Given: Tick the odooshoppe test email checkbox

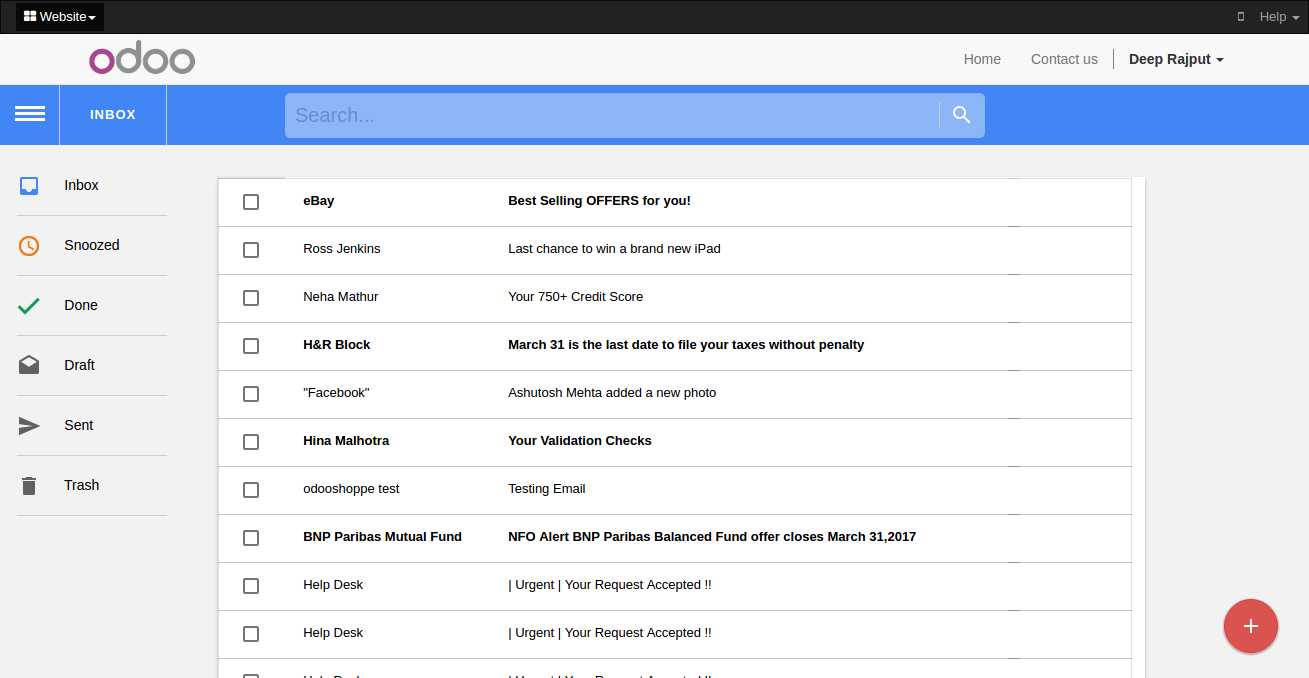Looking at the screenshot, I should coord(251,490).
